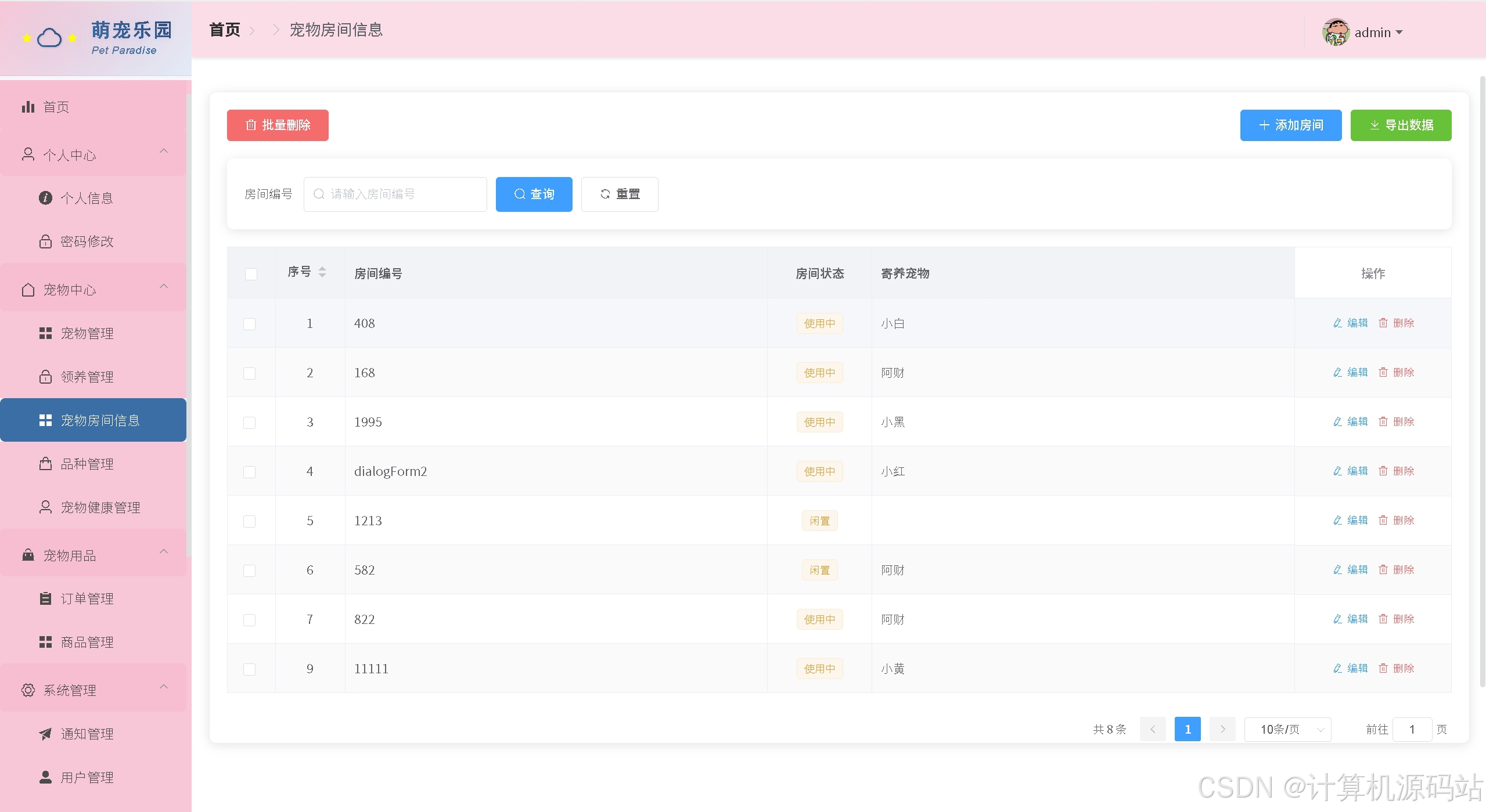
Task: Click grid icon beside 商品管理
Action: click(45, 642)
